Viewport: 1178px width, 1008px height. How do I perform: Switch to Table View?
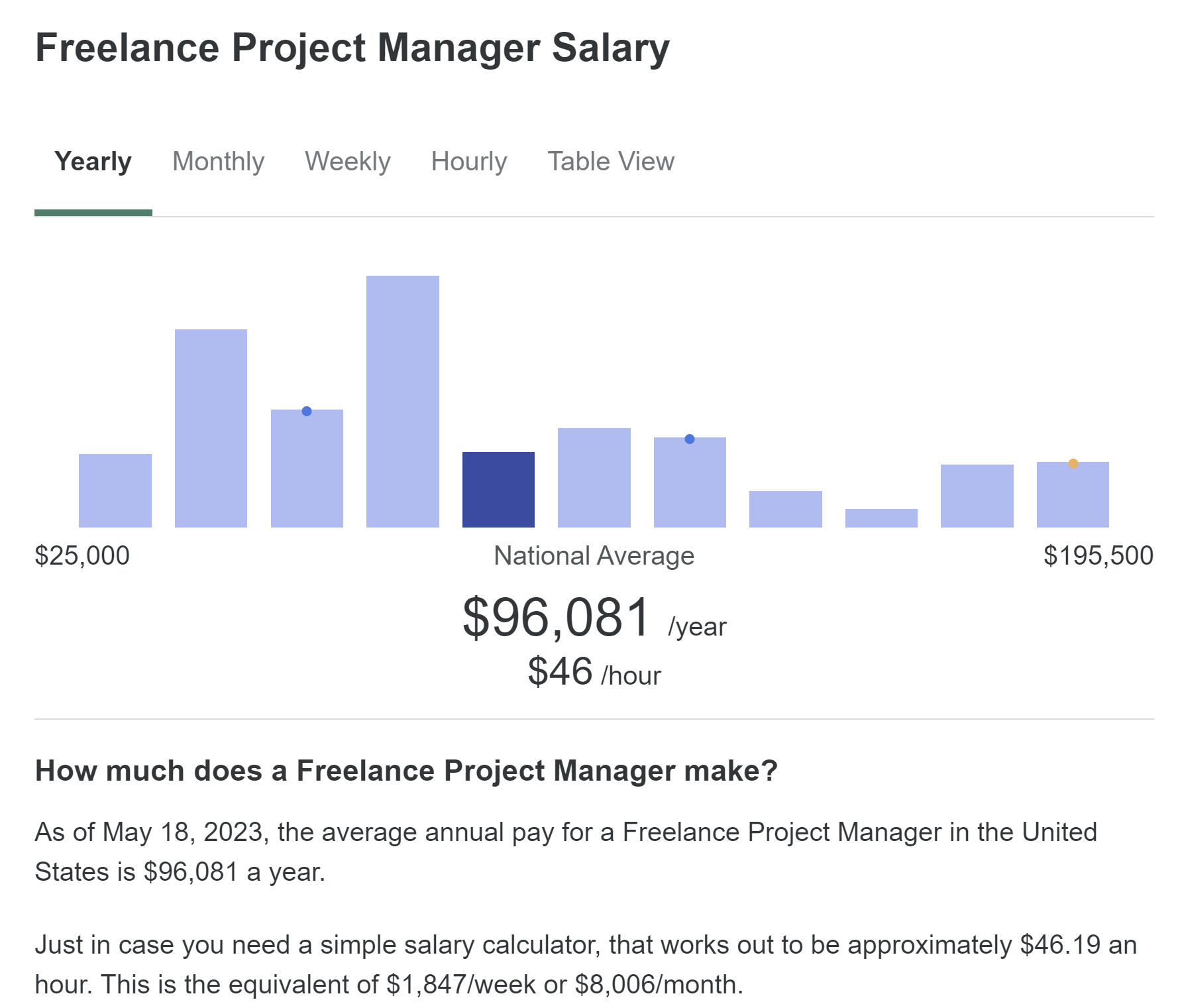pyautogui.click(x=610, y=162)
